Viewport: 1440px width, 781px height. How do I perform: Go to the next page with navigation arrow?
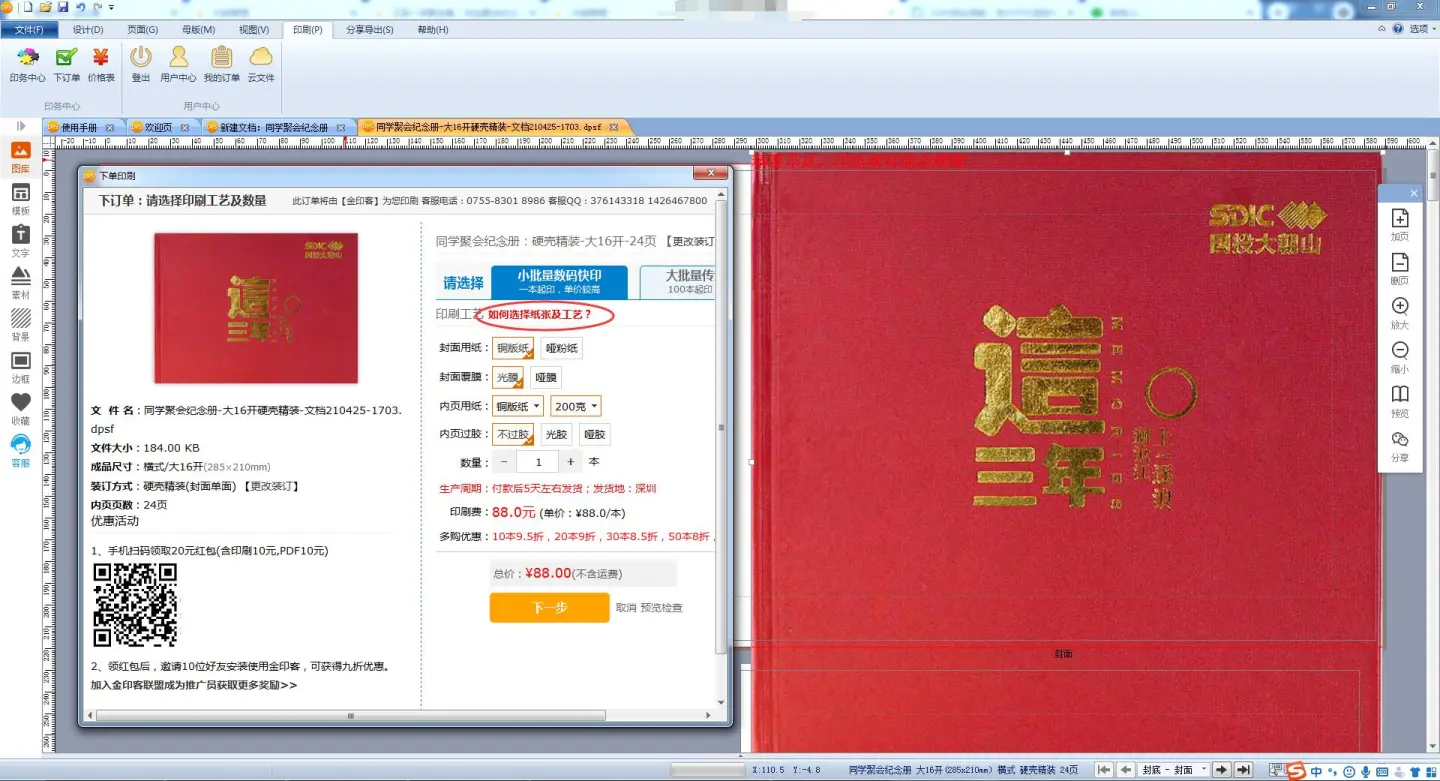(x=1222, y=770)
